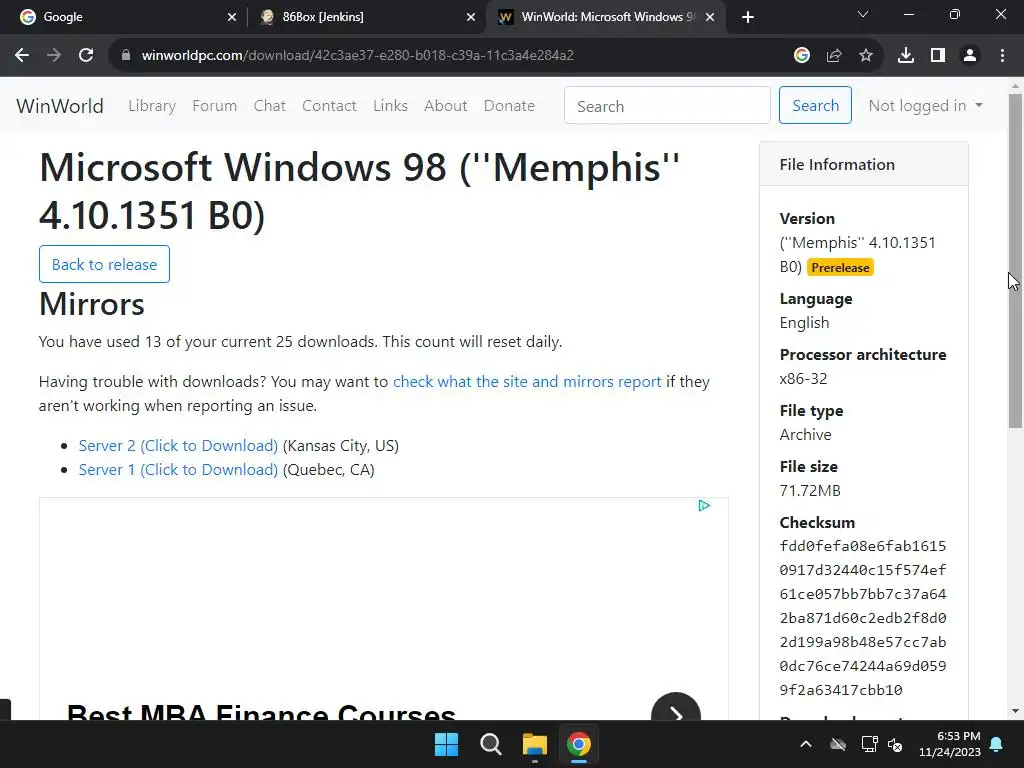Screen dimensions: 1024x768
Task: Open the Chat nav item
Action: 270,105
